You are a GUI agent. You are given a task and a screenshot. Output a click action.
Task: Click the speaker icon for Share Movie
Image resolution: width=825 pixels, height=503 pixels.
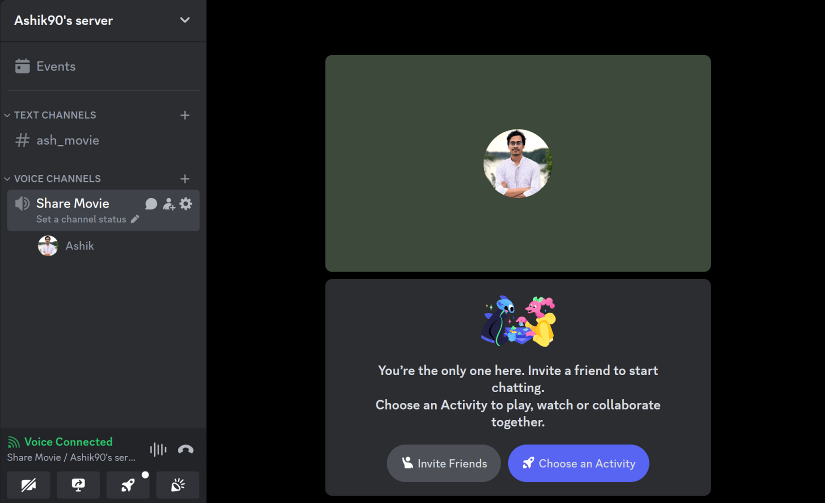point(22,204)
